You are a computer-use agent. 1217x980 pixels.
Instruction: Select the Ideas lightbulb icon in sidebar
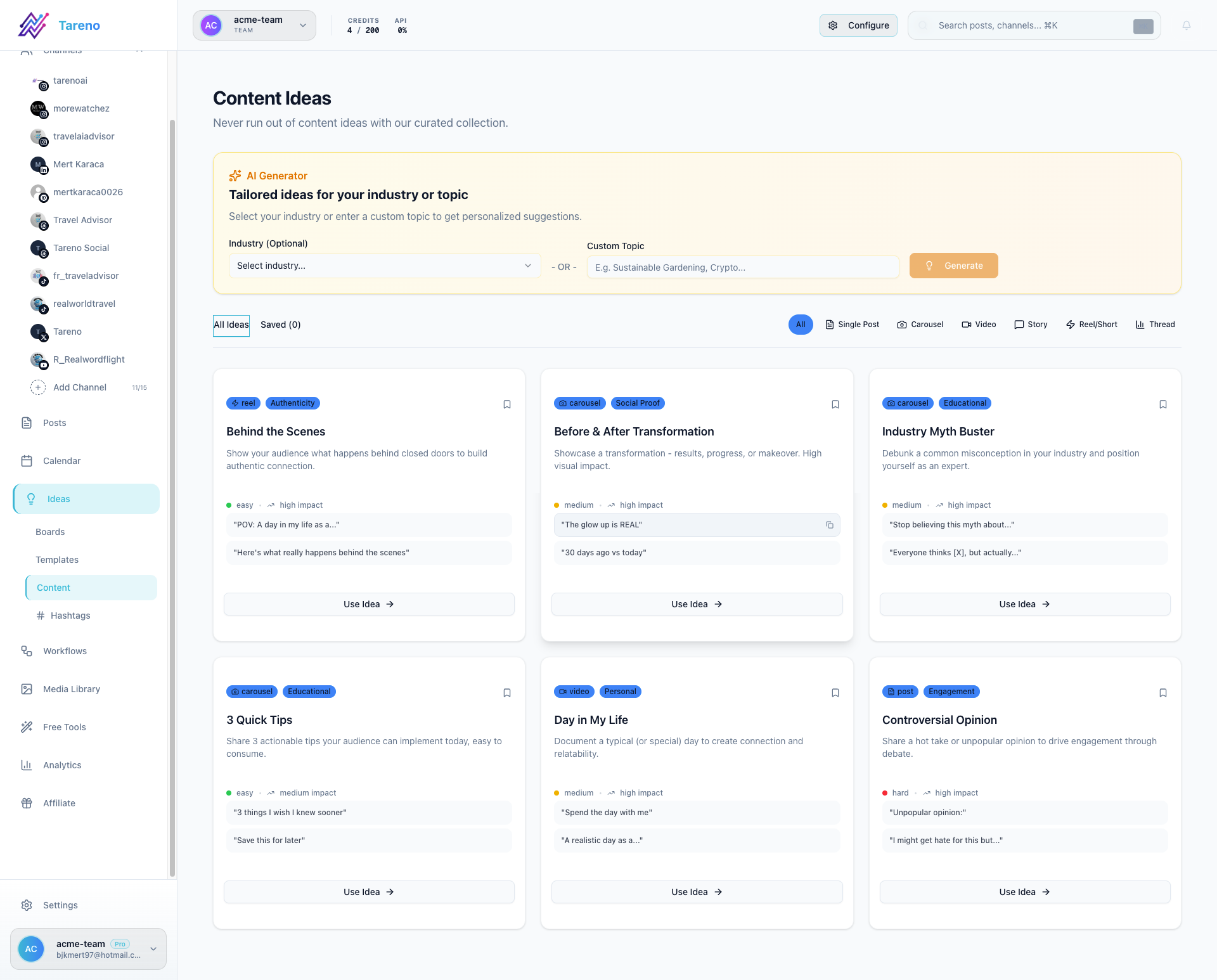point(31,498)
